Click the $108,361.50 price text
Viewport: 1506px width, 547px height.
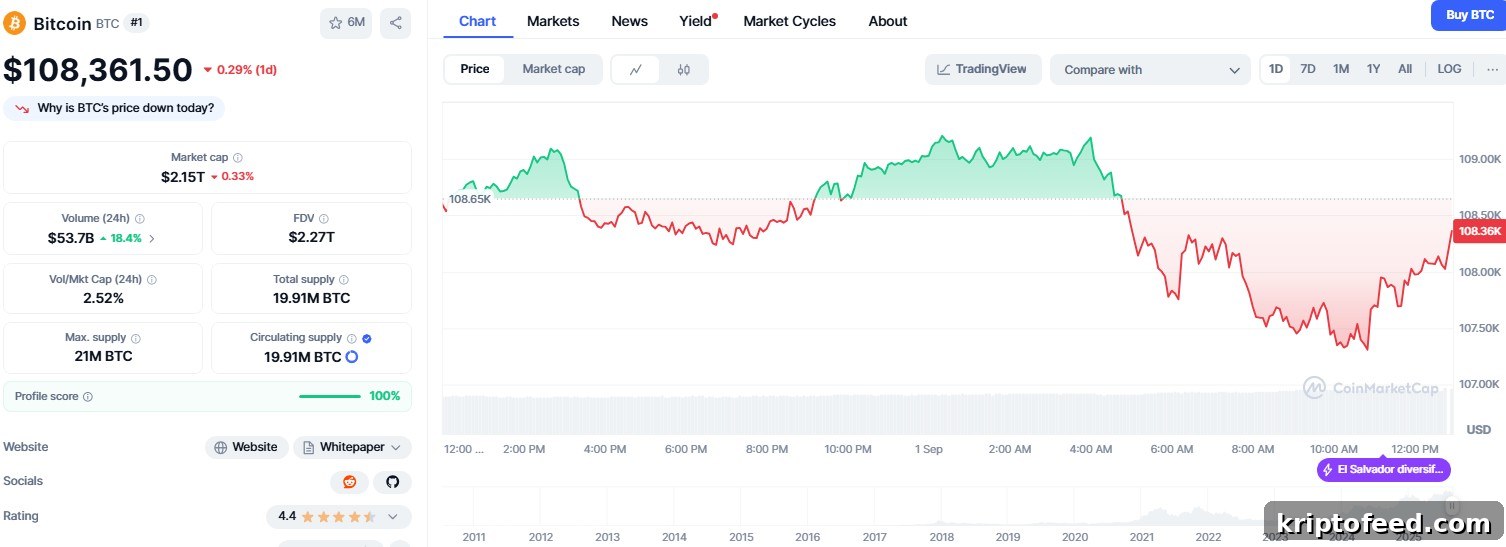click(98, 70)
